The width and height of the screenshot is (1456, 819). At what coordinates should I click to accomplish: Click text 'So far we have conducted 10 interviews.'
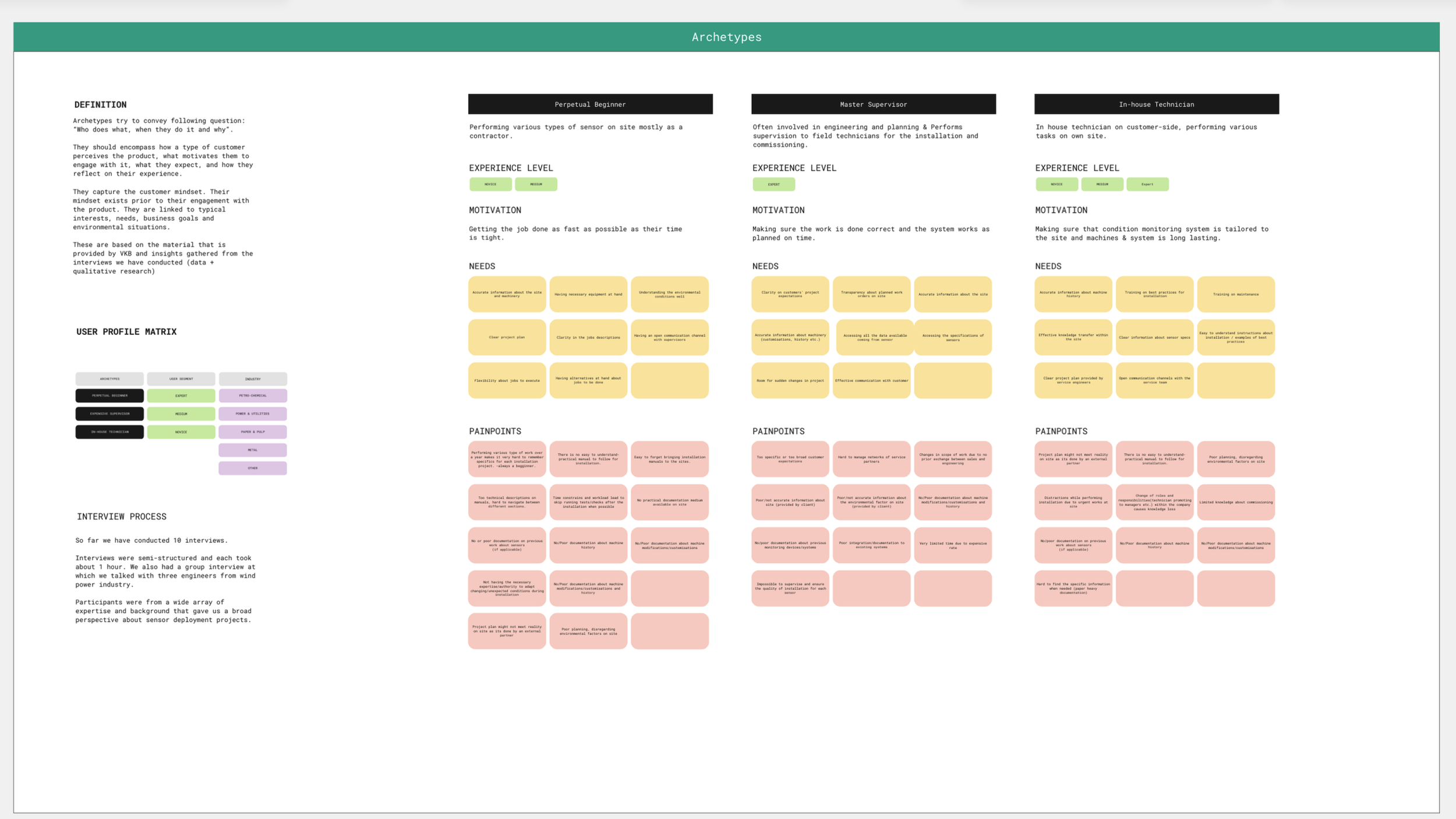coord(151,541)
